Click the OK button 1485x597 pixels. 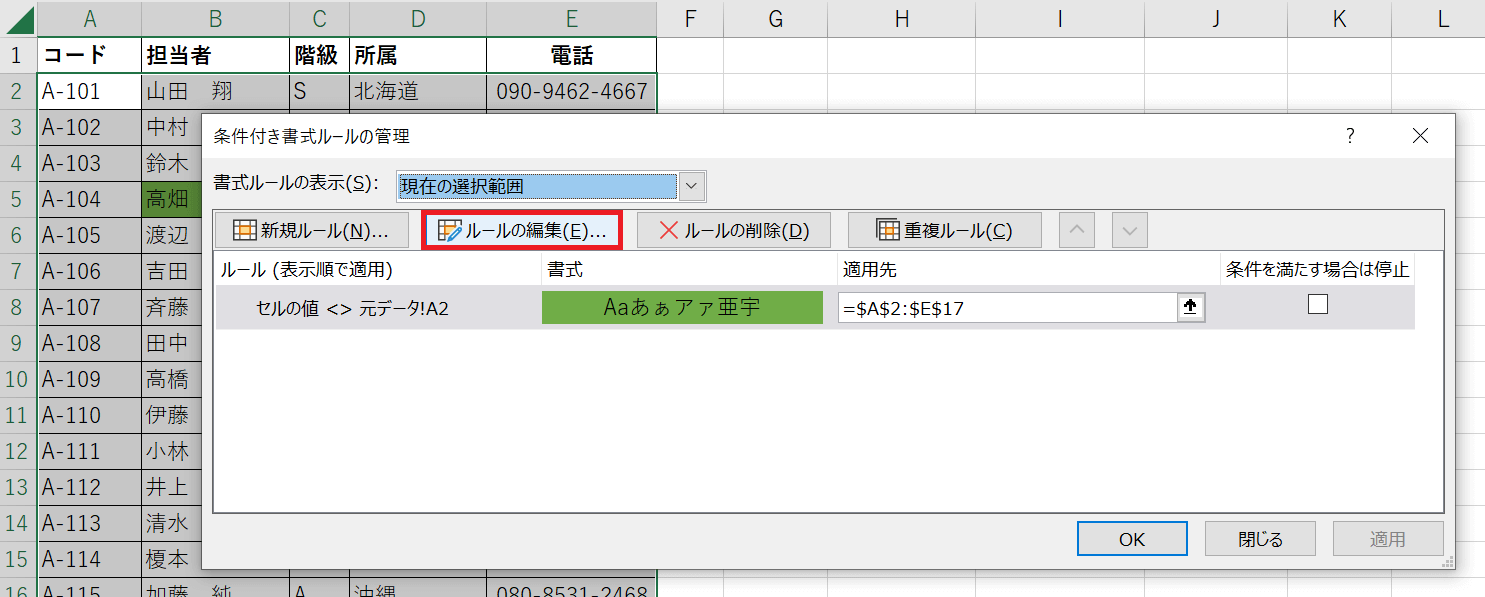(x=1131, y=539)
